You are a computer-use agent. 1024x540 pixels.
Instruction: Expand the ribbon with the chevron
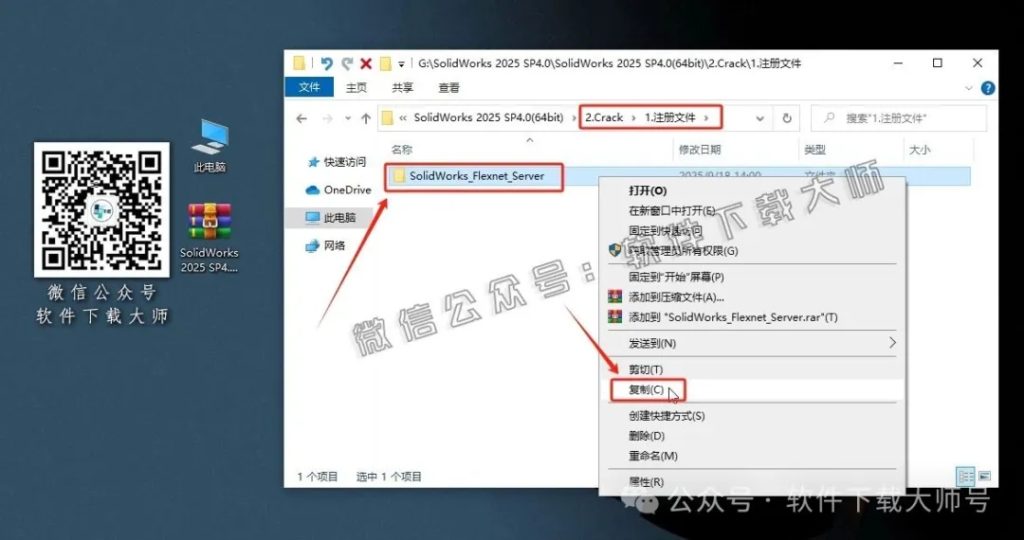(968, 88)
